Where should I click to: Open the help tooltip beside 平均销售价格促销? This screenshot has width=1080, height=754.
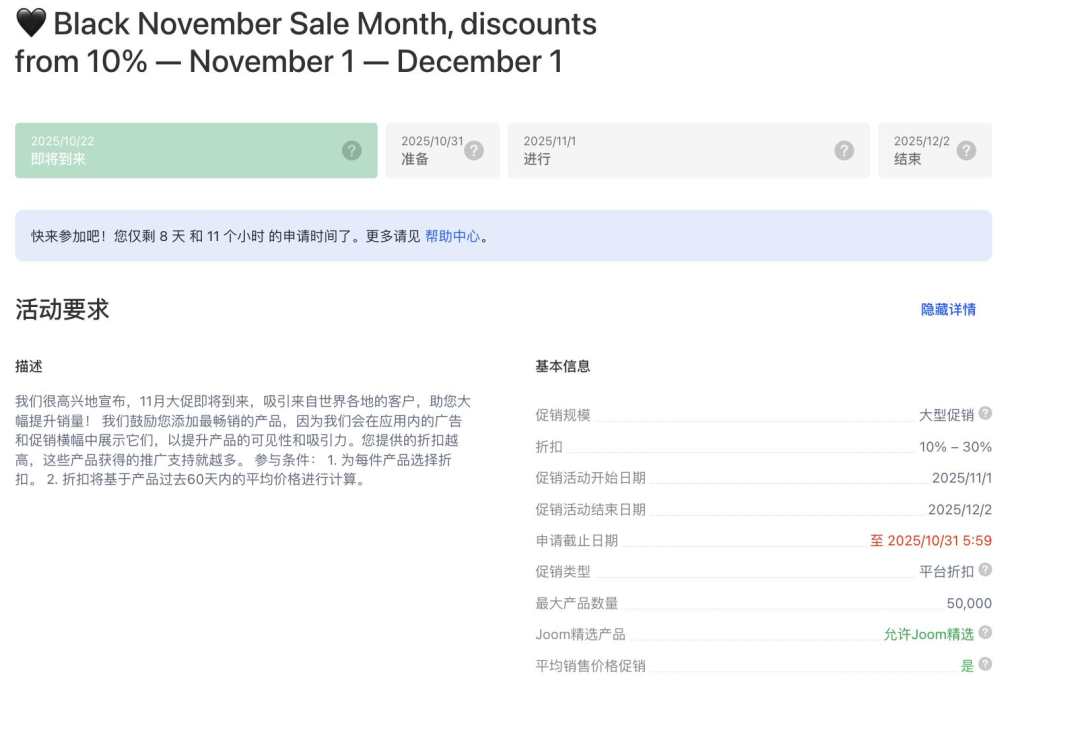click(x=984, y=664)
